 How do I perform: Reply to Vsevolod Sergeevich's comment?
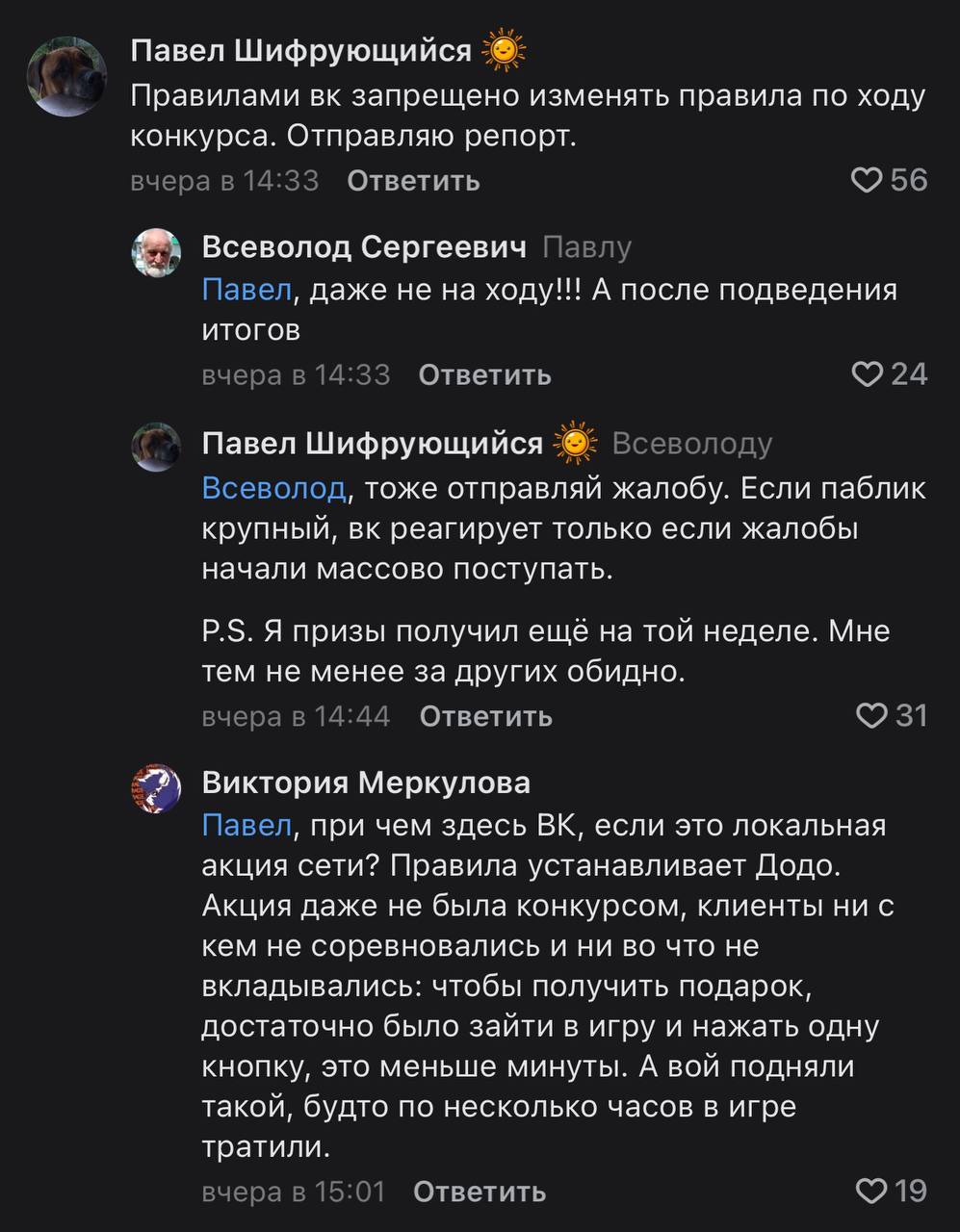pos(485,373)
